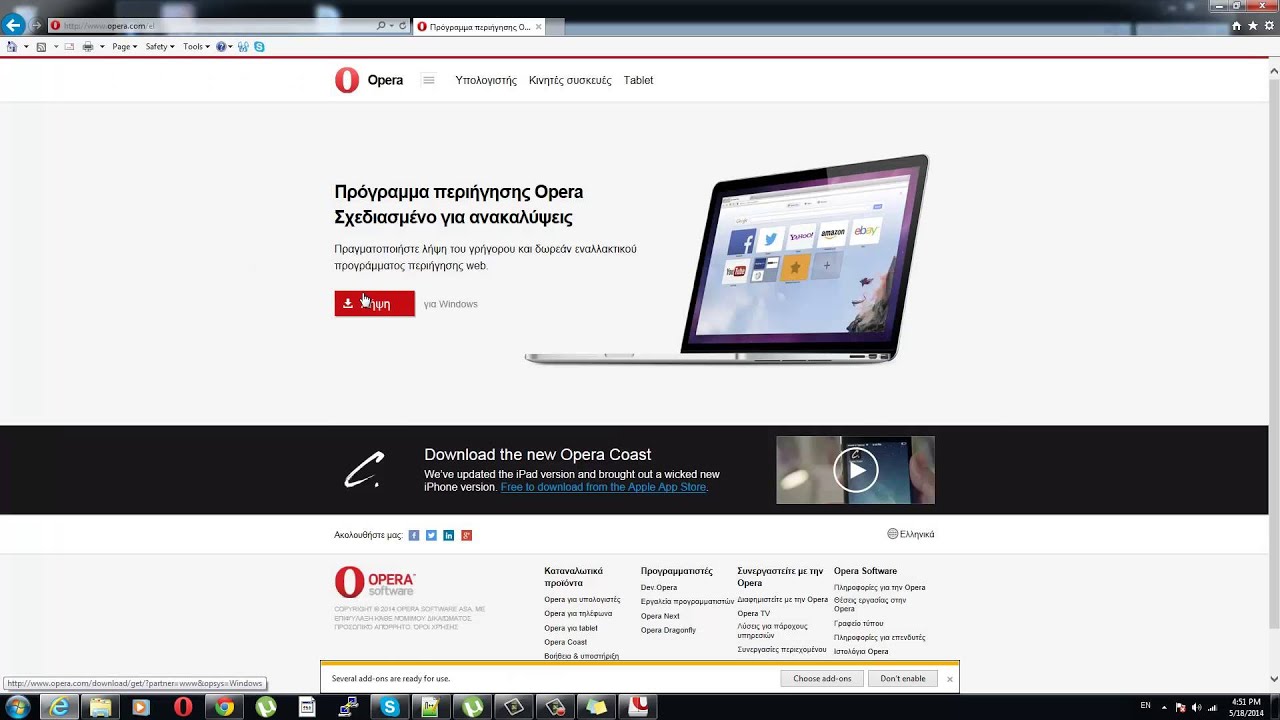Image resolution: width=1280 pixels, height=720 pixels.
Task: Open the IE tools gear icon
Action: click(x=1268, y=26)
